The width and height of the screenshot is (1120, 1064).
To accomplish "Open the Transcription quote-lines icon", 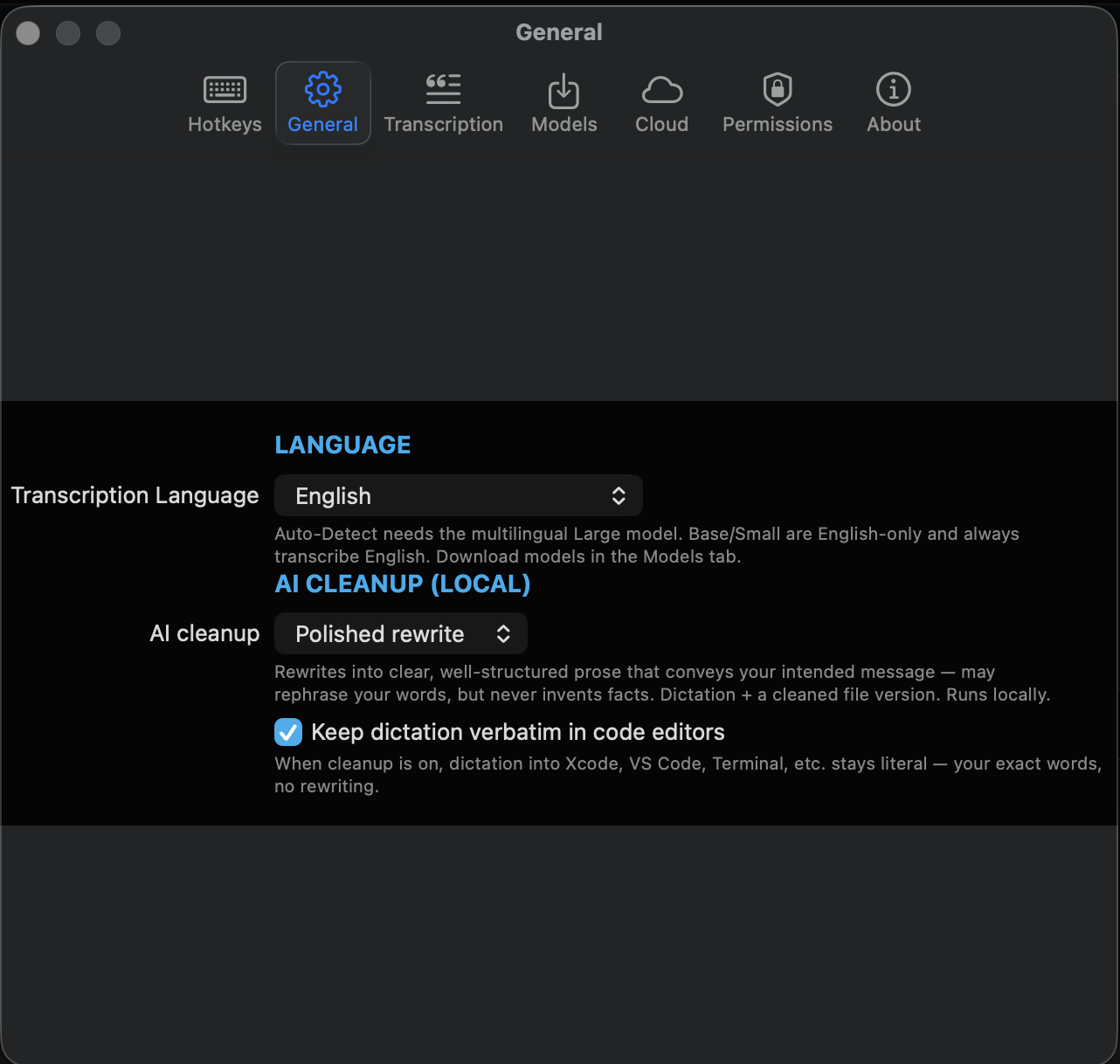I will pos(443,89).
